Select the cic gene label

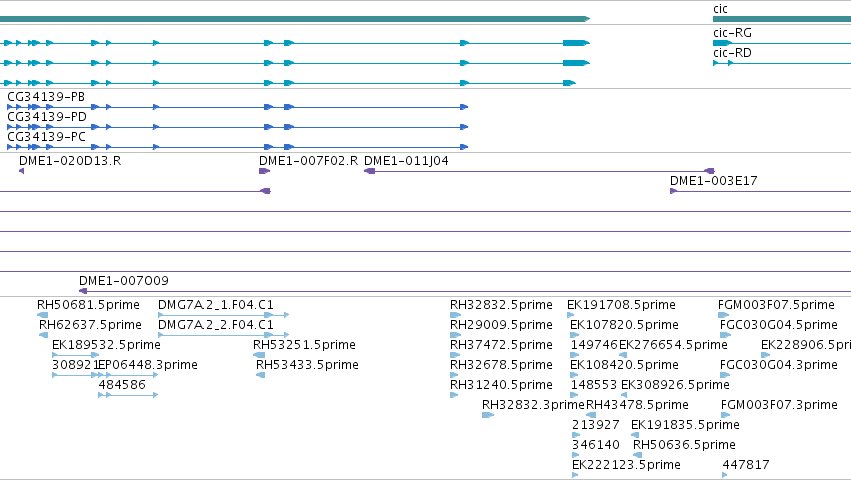720,9
